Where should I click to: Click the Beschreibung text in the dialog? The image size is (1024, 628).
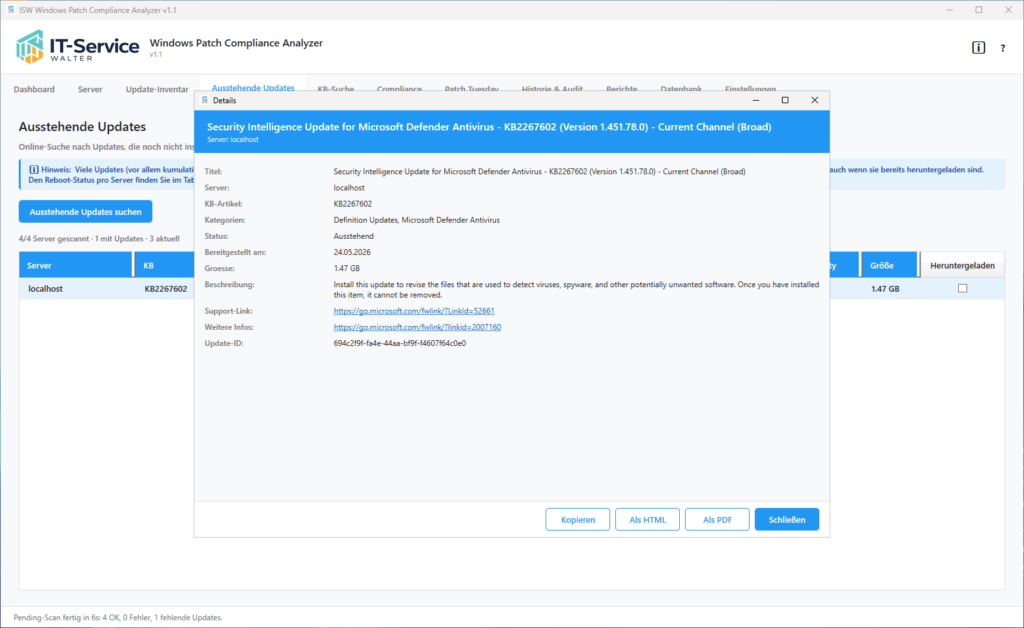576,290
